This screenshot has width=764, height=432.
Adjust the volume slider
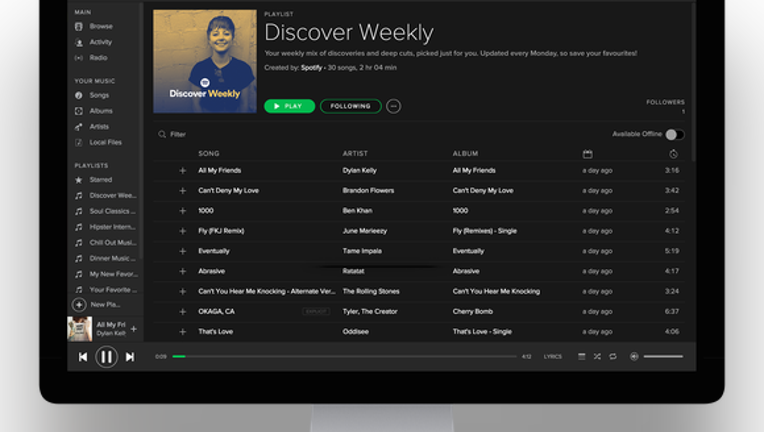pyautogui.click(x=663, y=357)
